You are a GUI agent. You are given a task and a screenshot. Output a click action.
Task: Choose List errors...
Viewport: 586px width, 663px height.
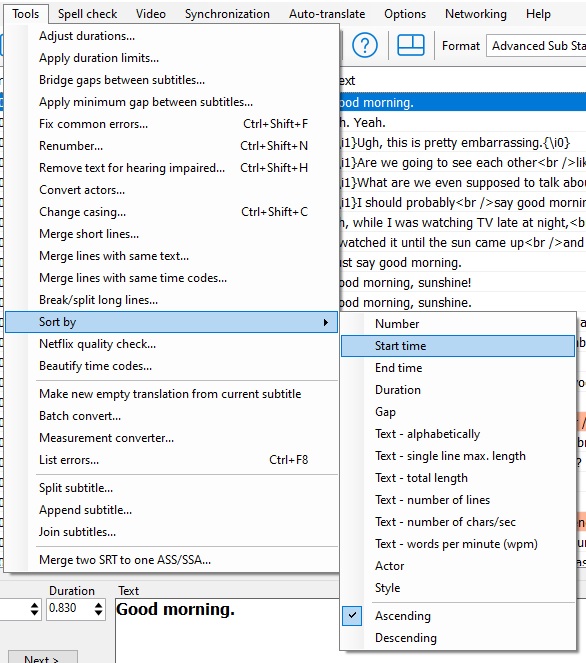coord(172,460)
